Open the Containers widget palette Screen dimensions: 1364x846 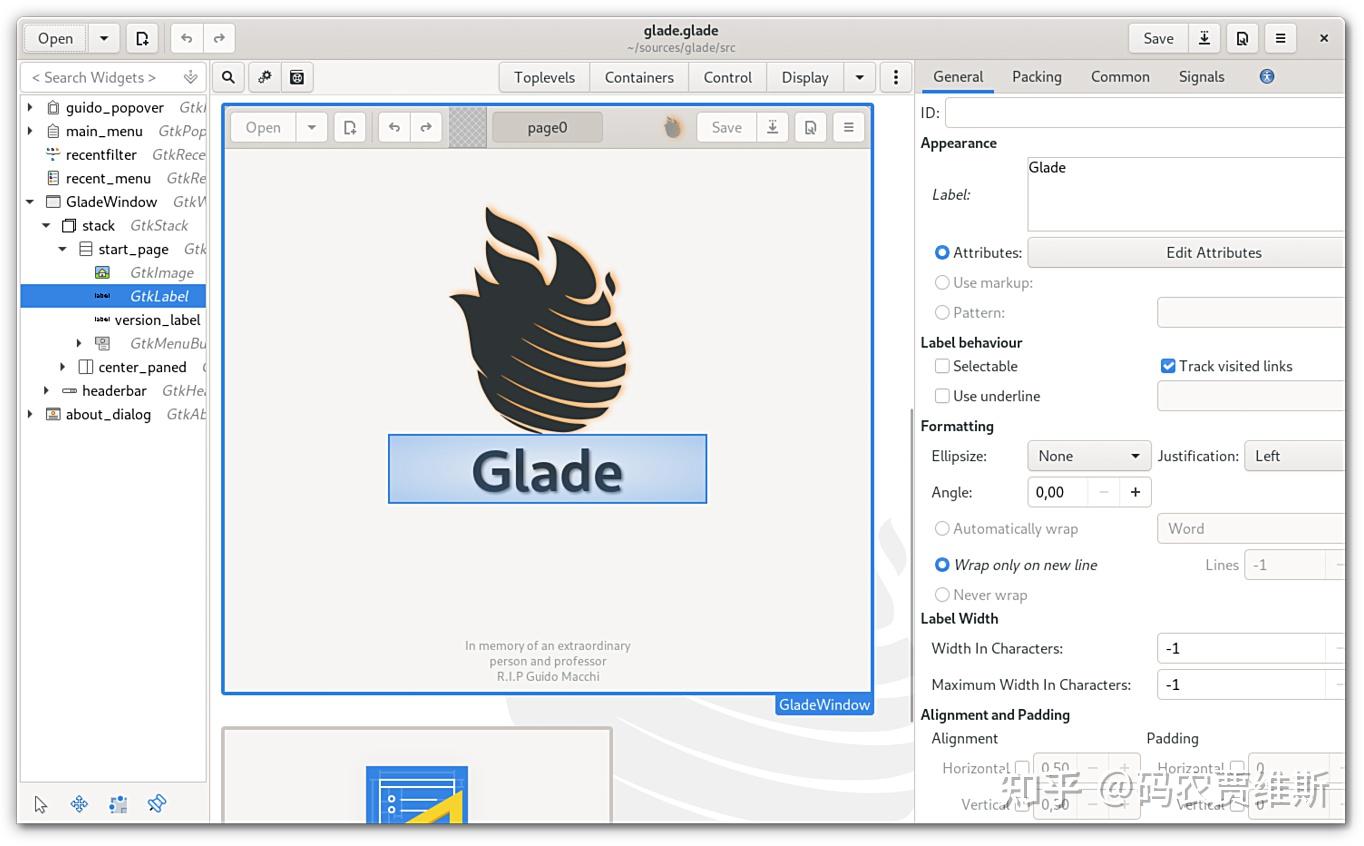pos(639,77)
